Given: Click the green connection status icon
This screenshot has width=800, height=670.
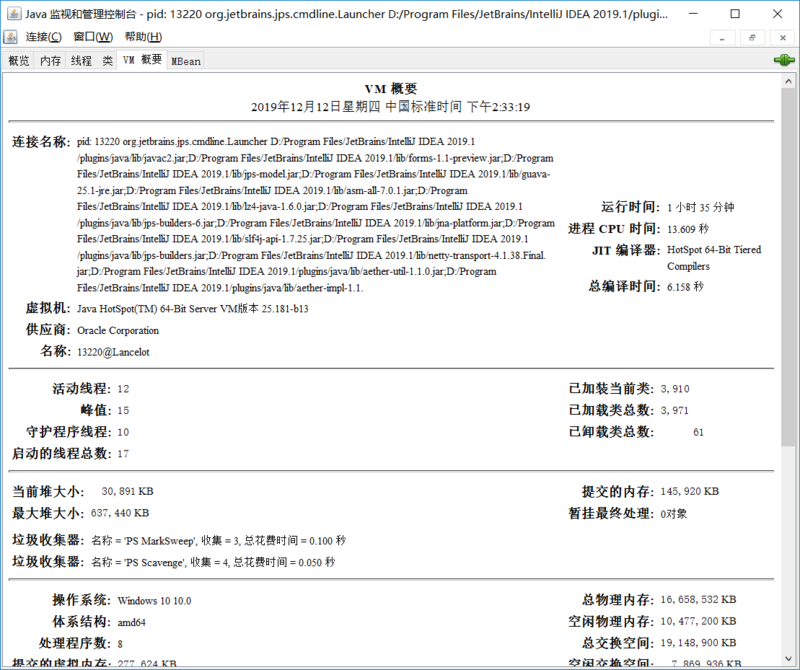Looking at the screenshot, I should pyautogui.click(x=786, y=60).
